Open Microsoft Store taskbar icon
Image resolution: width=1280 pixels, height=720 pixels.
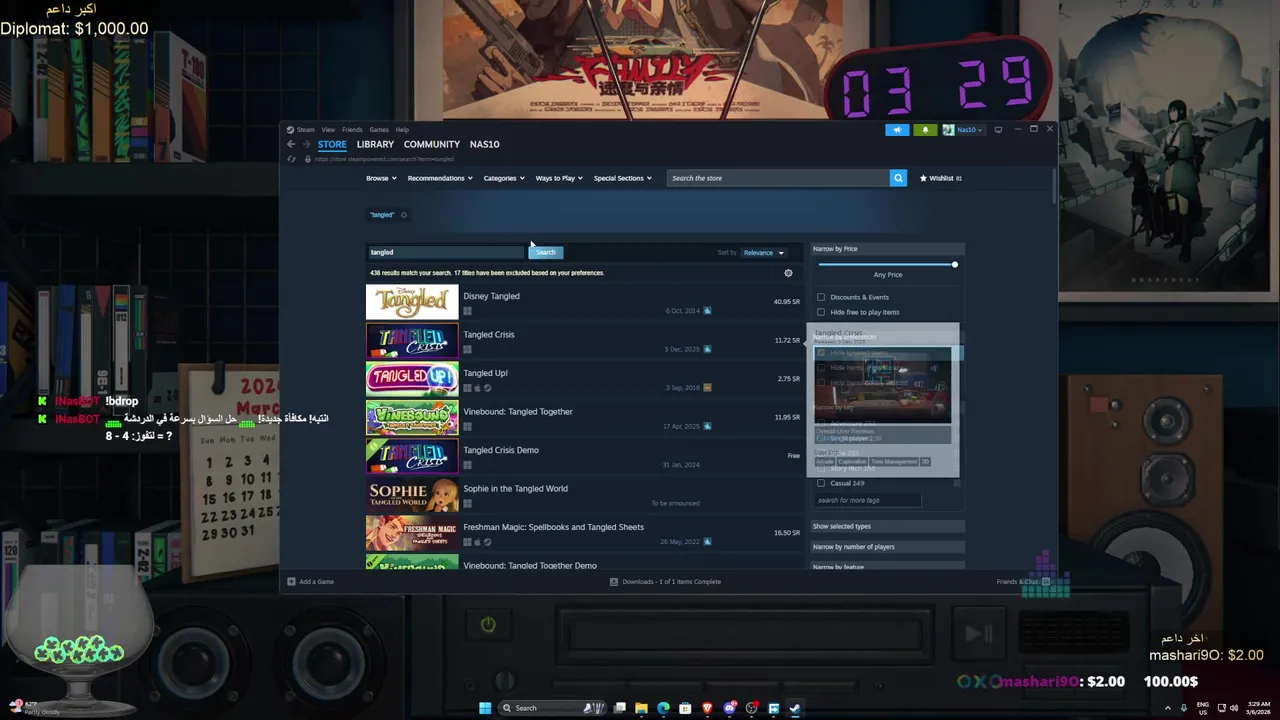tap(685, 708)
